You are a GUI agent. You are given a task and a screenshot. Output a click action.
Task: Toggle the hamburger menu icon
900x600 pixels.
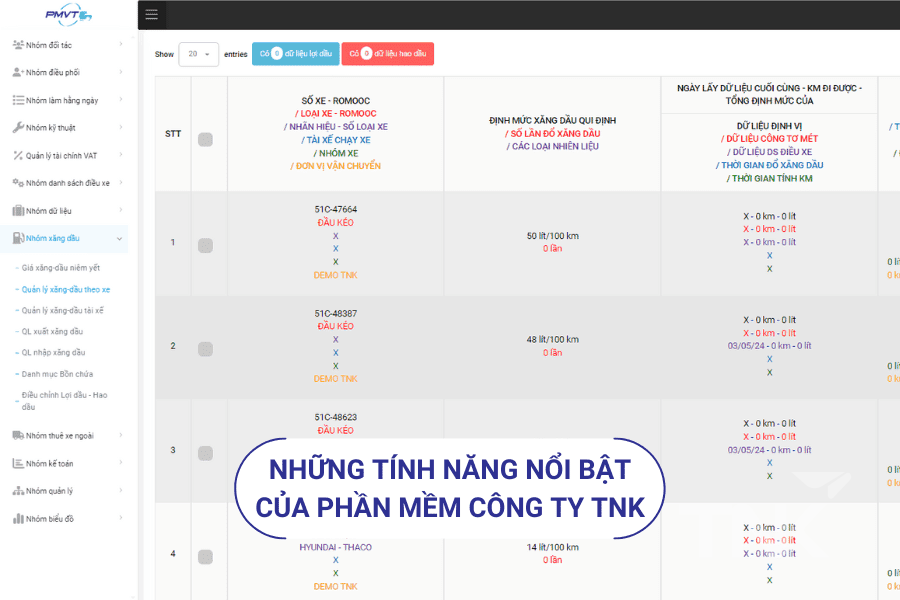pyautogui.click(x=152, y=15)
